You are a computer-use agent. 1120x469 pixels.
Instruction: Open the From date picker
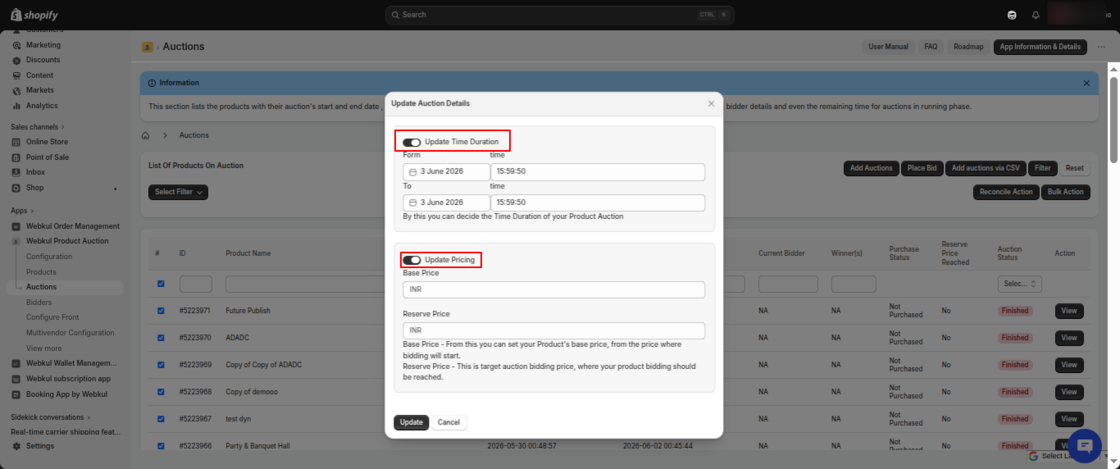tap(446, 172)
